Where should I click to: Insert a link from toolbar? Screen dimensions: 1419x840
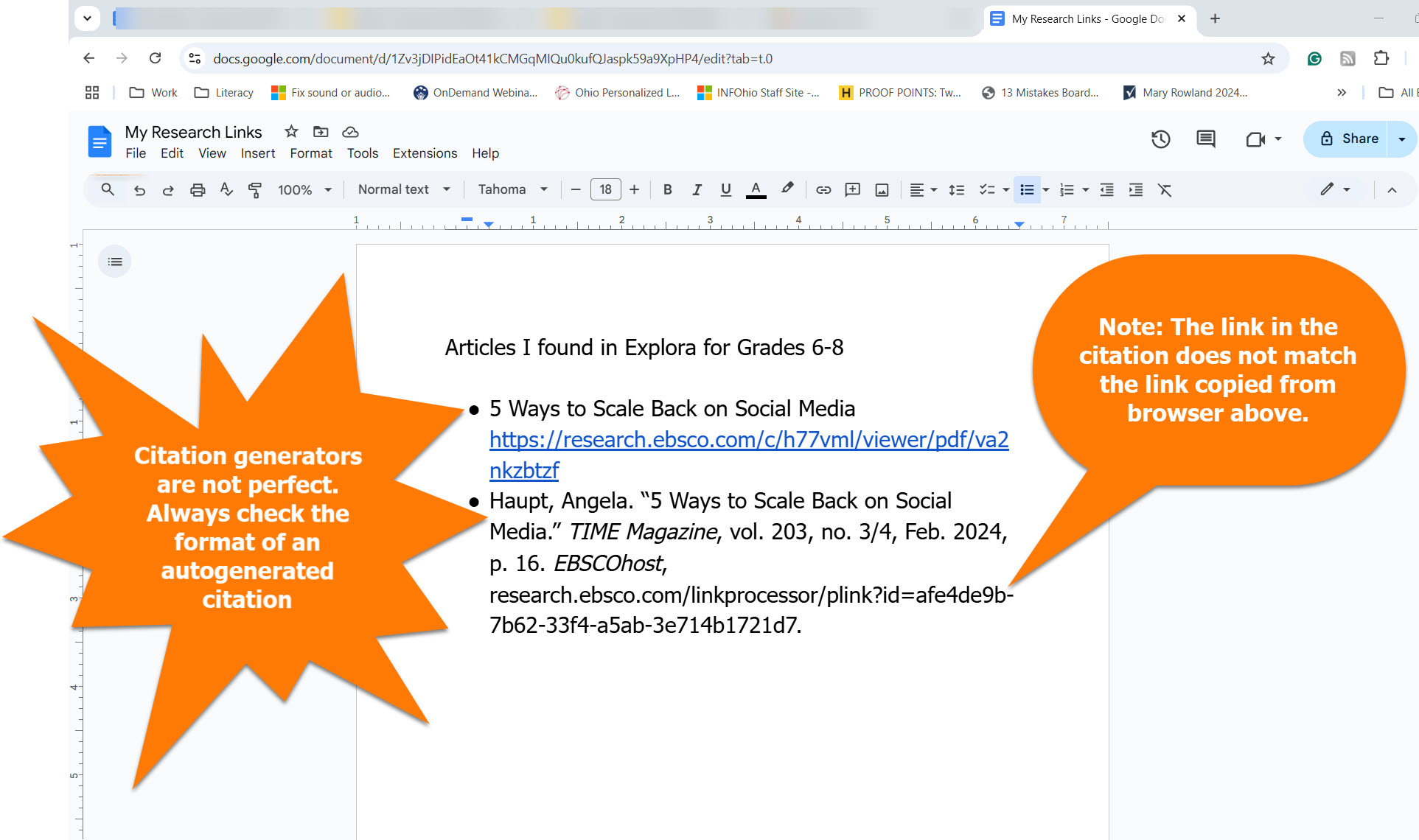[x=823, y=189]
